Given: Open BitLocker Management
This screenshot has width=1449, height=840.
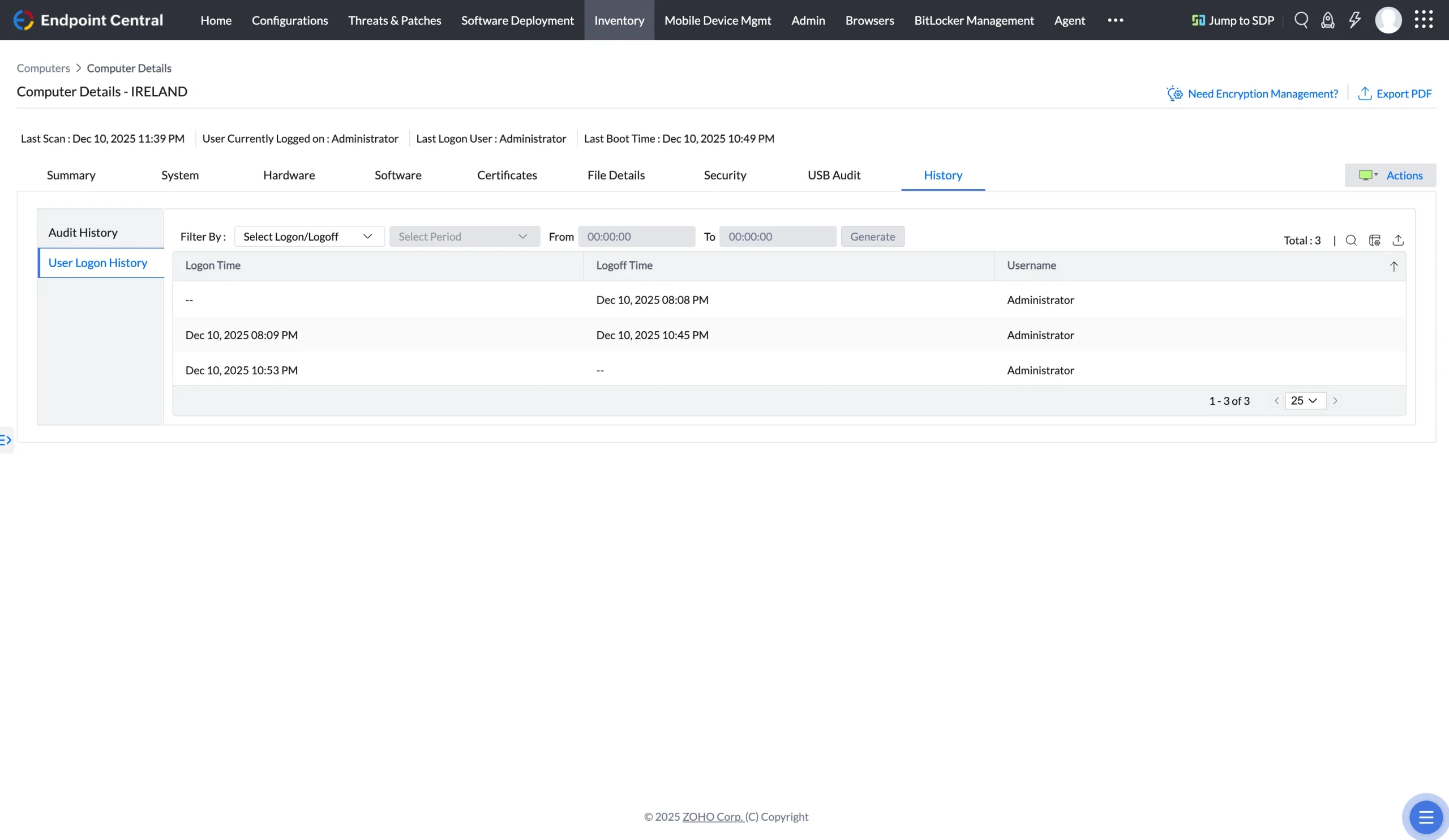Looking at the screenshot, I should 974,20.
